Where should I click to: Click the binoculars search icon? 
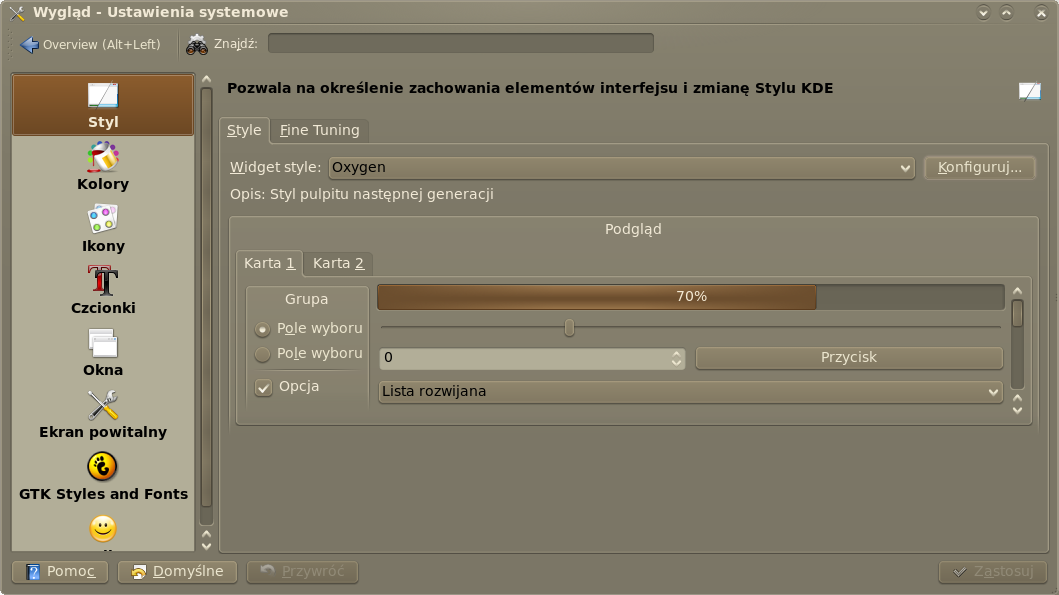coord(197,45)
